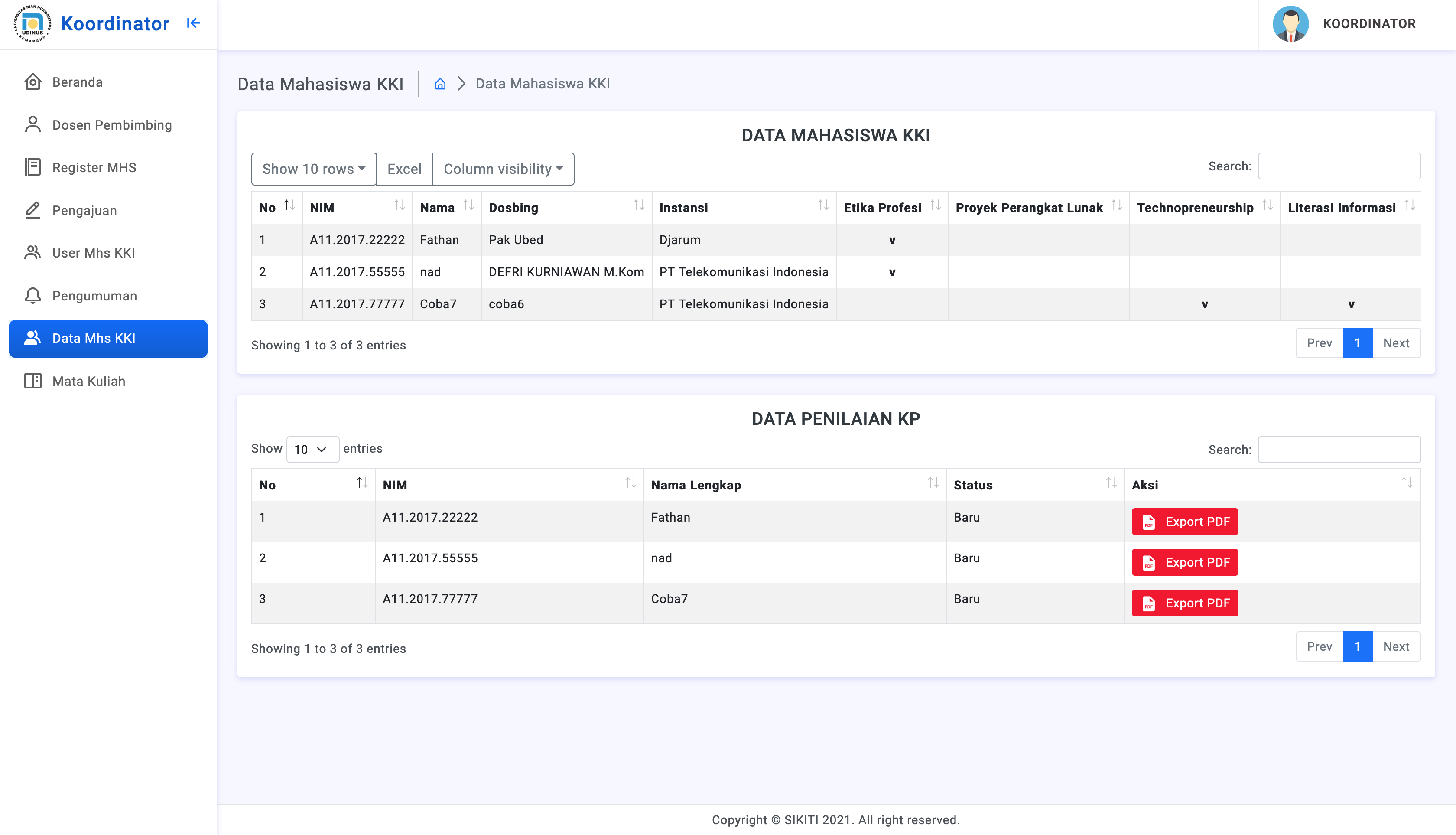
Task: Click the Etika Profesi check mark for nad
Action: click(892, 272)
